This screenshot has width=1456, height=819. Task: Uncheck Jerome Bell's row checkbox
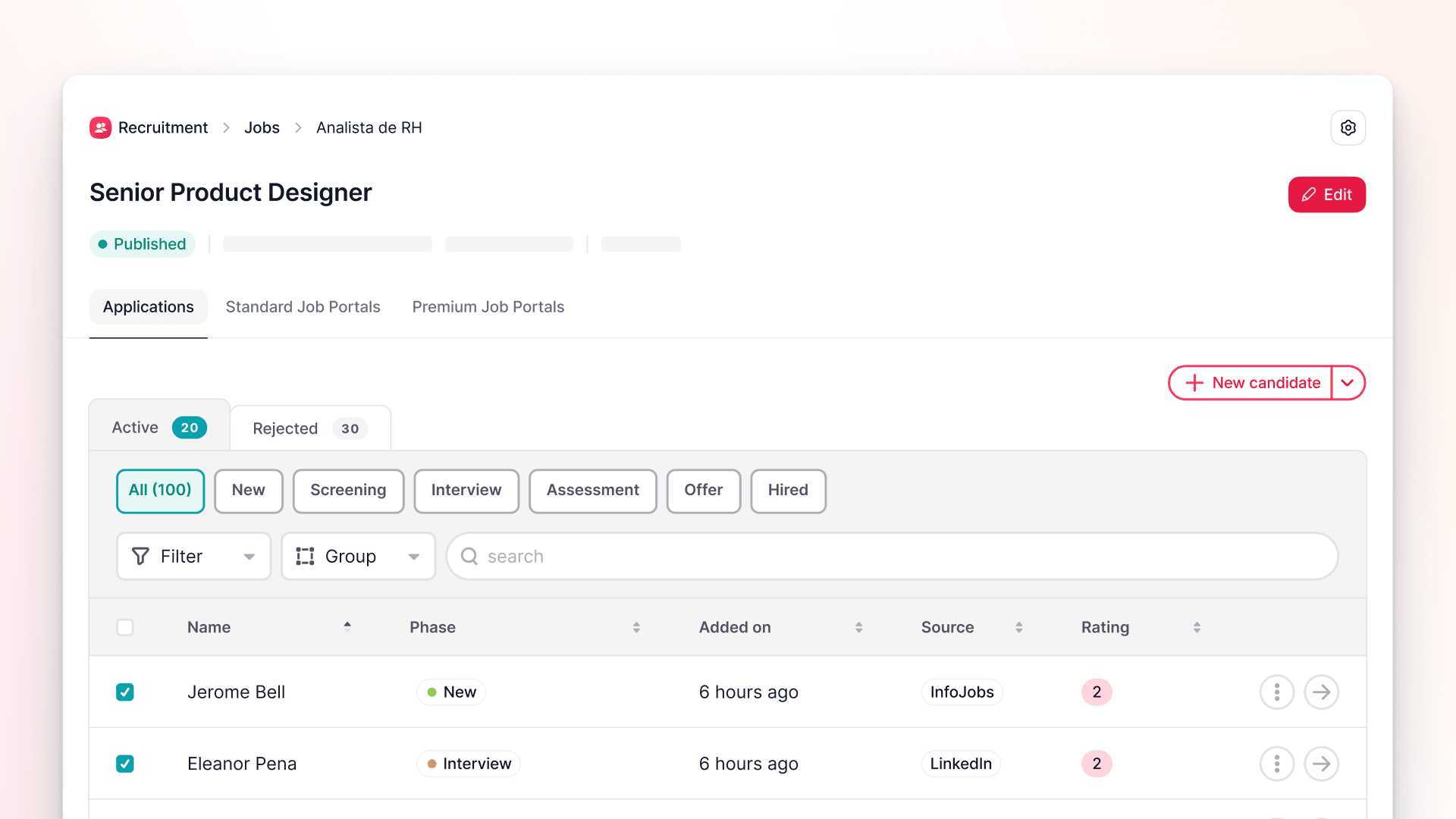click(x=125, y=692)
